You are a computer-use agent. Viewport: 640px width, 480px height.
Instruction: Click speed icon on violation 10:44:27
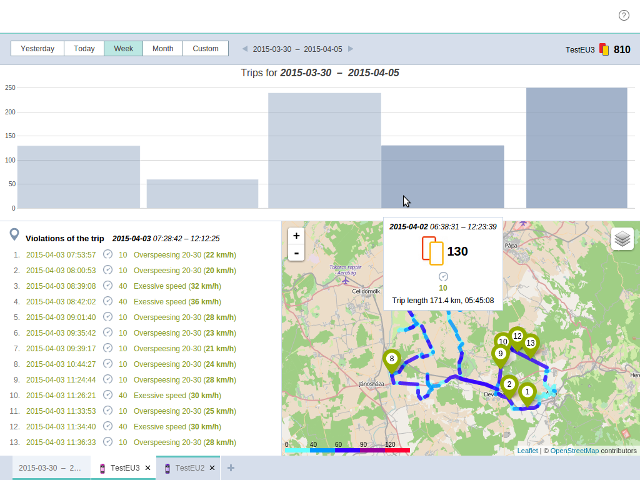pyautogui.click(x=107, y=364)
